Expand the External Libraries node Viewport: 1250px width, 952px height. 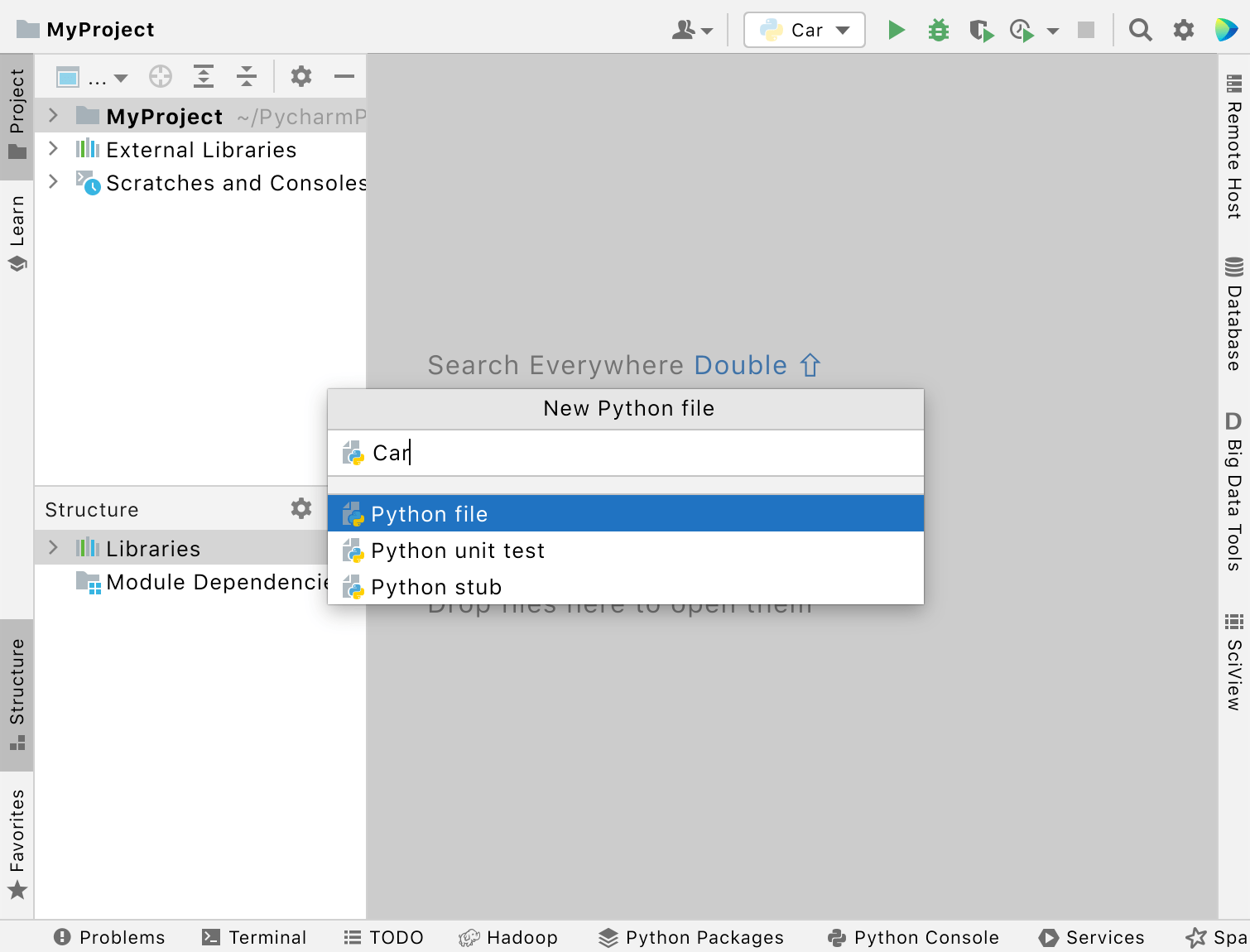point(53,149)
